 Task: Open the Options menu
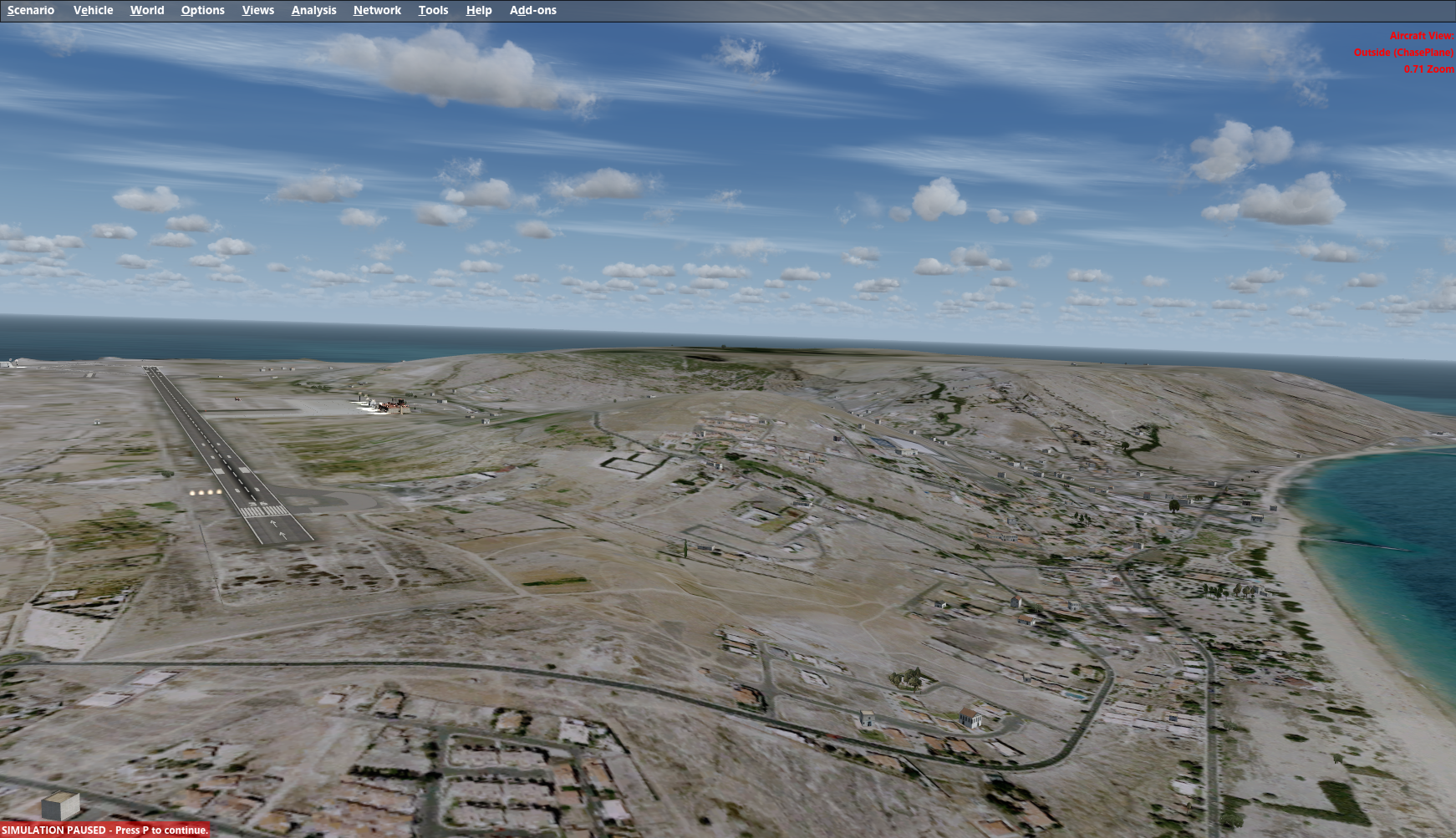click(203, 10)
